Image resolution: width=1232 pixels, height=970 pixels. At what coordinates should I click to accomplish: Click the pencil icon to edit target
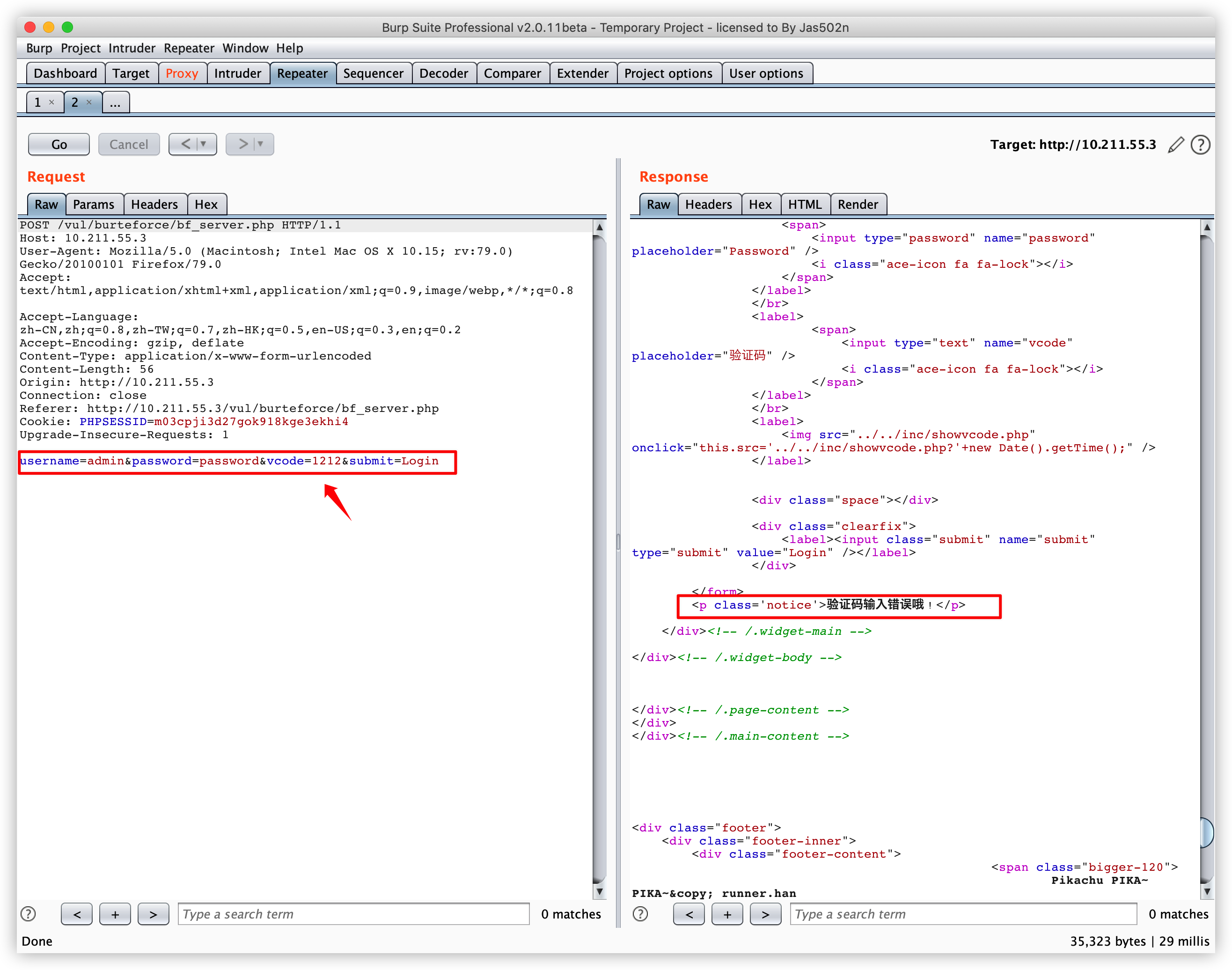coord(1176,145)
